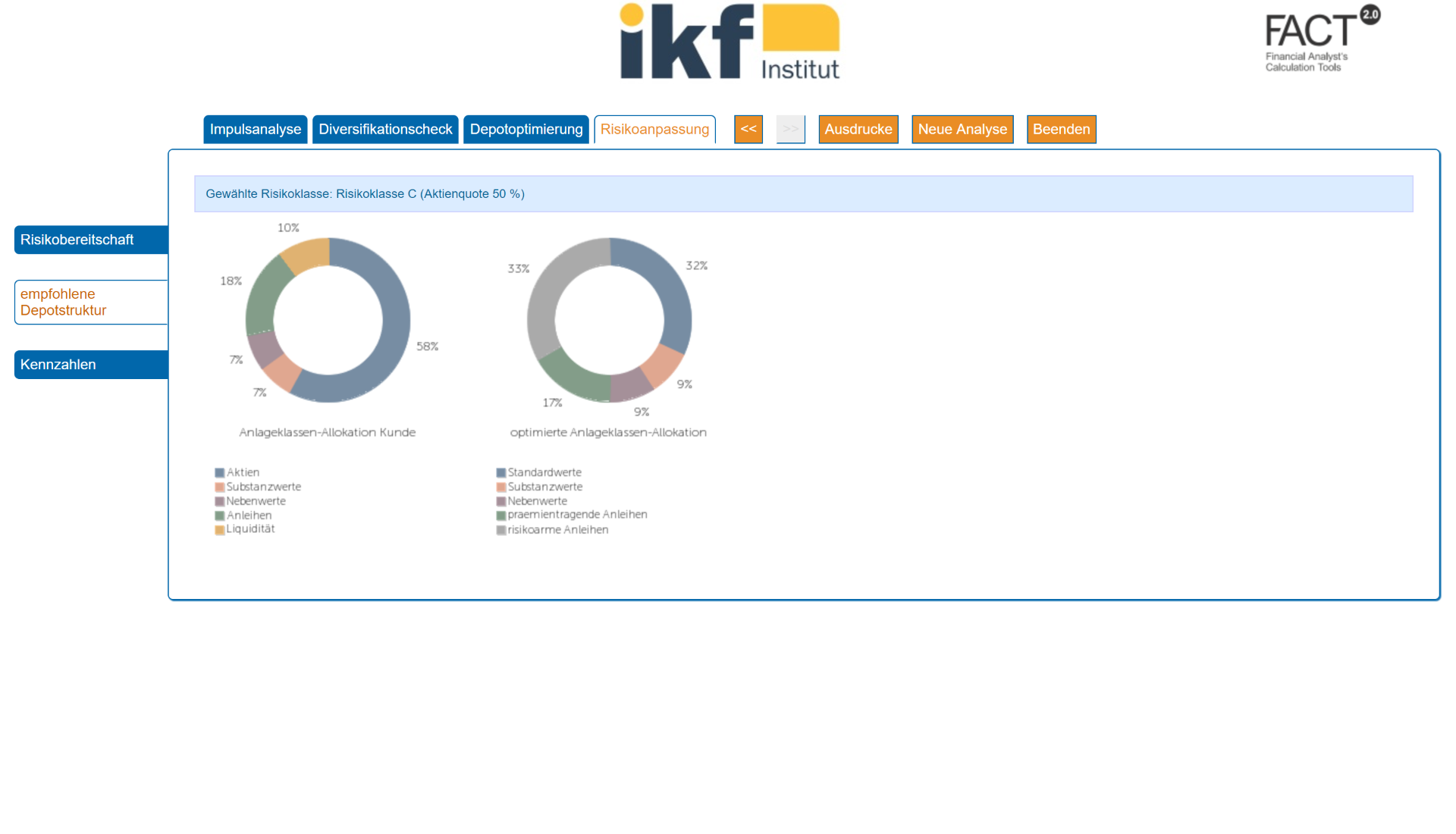Click the risikoarme Anleihen legend swatch

[x=501, y=531]
